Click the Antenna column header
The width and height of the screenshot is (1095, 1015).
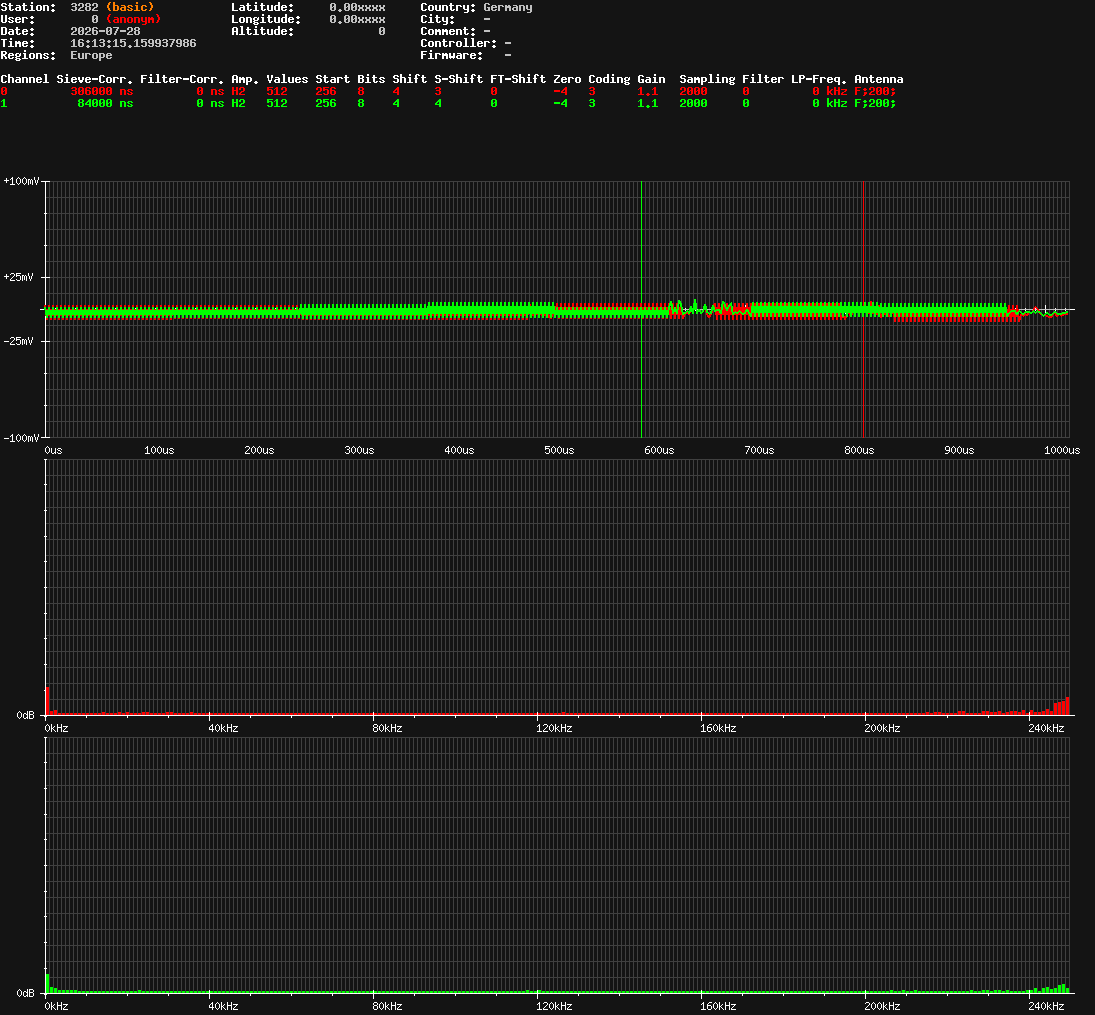coord(879,79)
